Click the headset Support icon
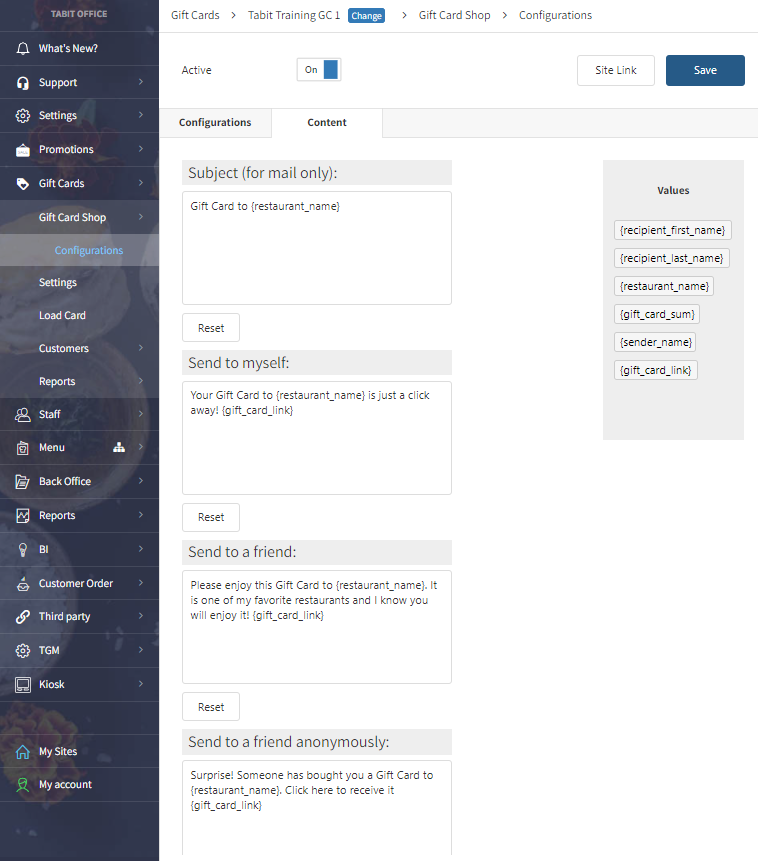The width and height of the screenshot is (758, 861). 22,83
